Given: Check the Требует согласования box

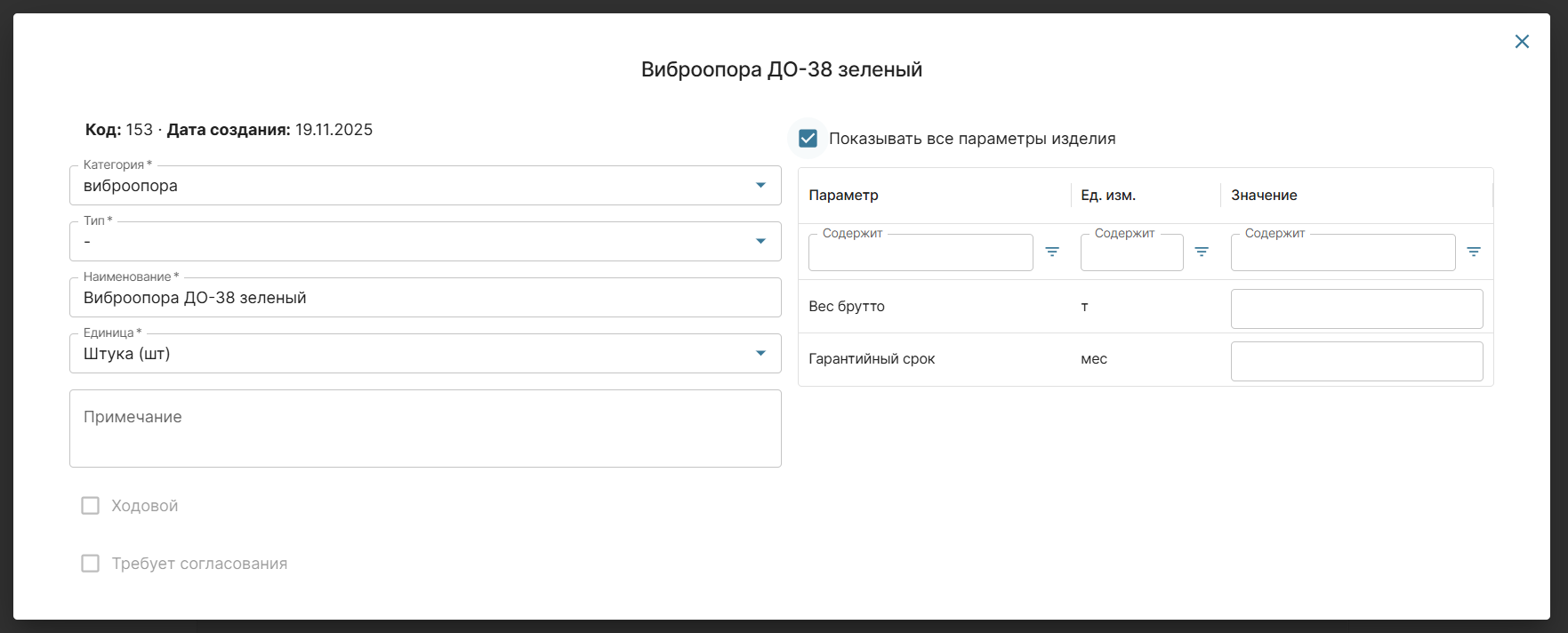Looking at the screenshot, I should (91, 564).
